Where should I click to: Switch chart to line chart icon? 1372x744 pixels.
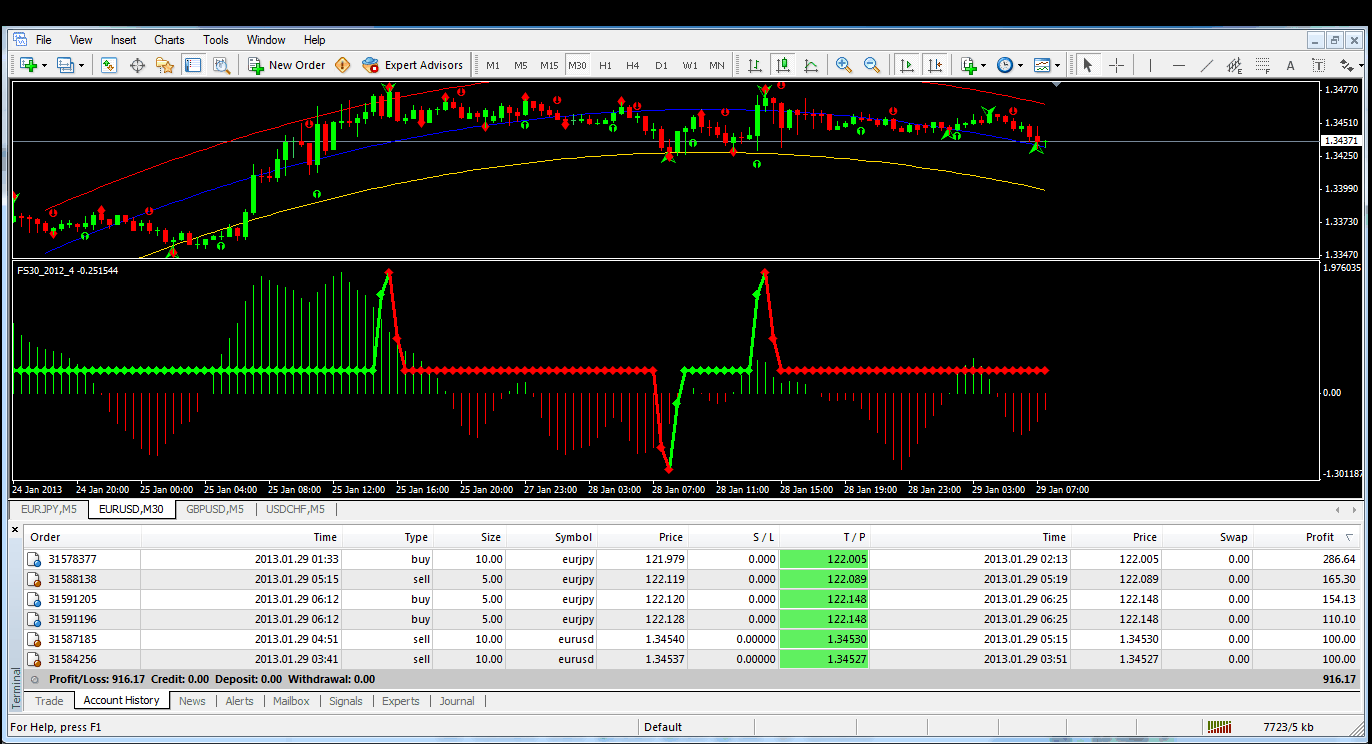tap(811, 65)
